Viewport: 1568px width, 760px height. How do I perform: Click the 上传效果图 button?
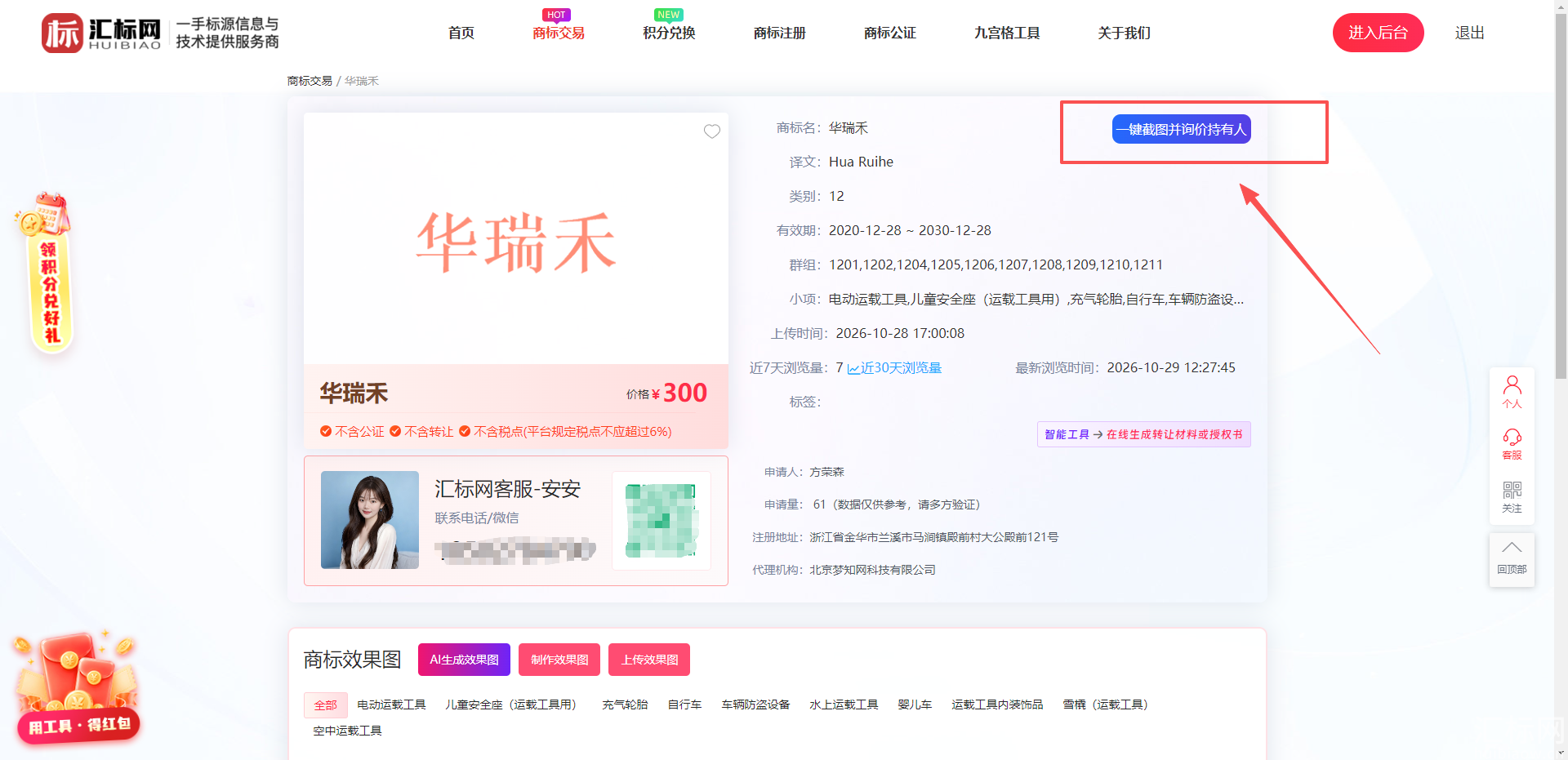point(649,660)
